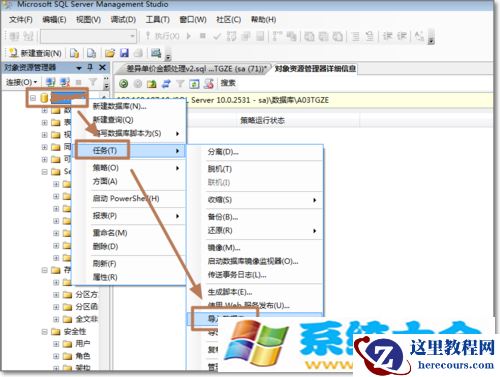Collapse the 安全性 tree node
The height and width of the screenshot is (377, 500).
click(x=44, y=332)
